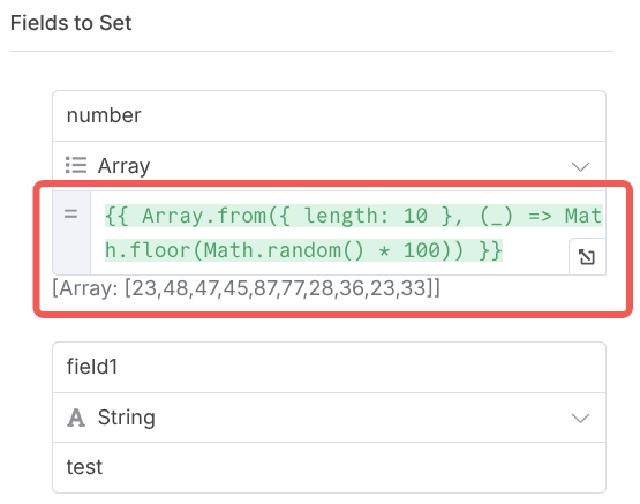
Task: Click the "number" field name input
Action: point(328,115)
